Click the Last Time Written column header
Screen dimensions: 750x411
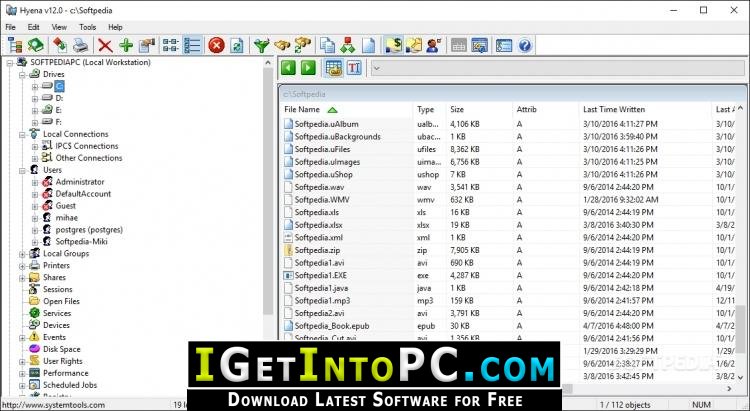coord(614,109)
